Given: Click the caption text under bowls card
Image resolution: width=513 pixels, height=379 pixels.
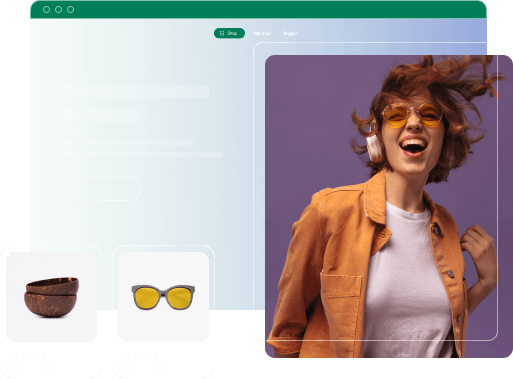Looking at the screenshot, I should point(29,355).
